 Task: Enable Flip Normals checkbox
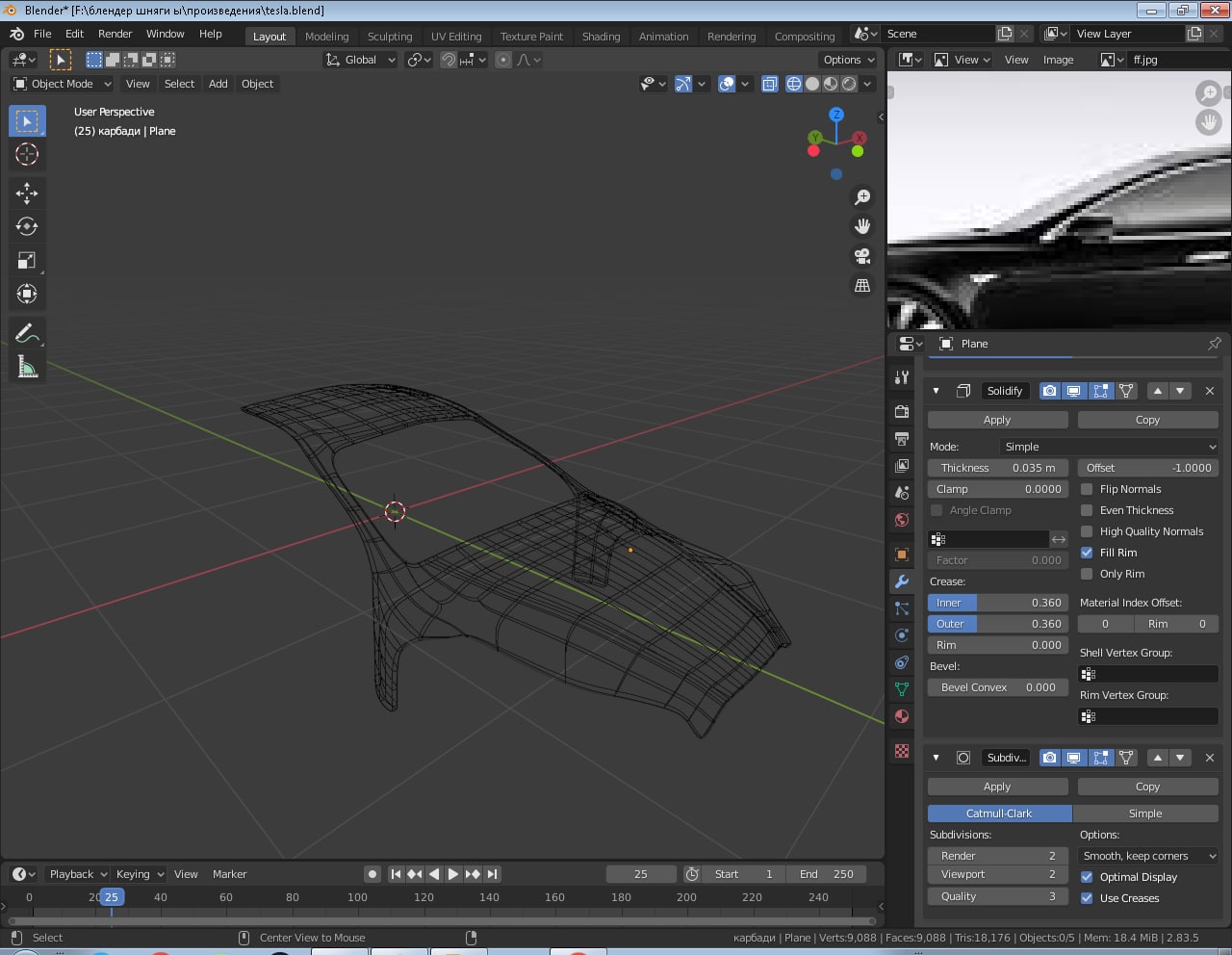point(1087,489)
